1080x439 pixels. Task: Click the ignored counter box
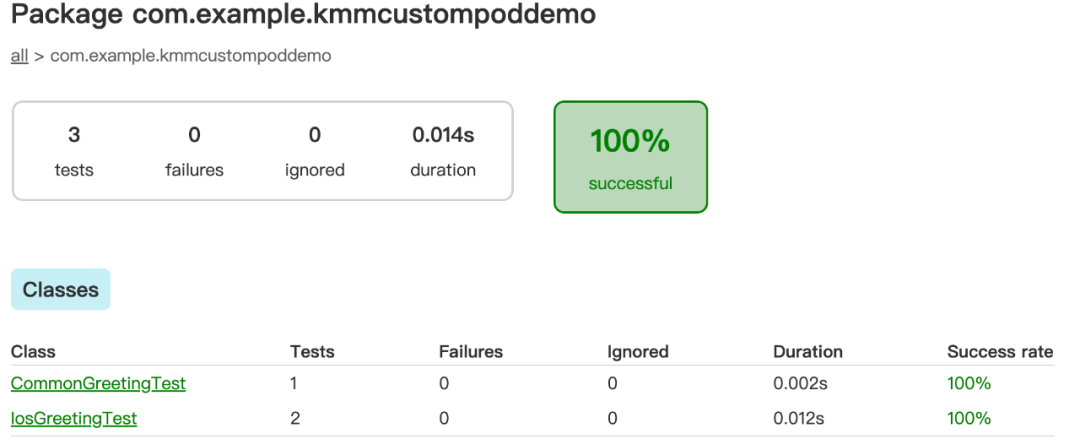coord(315,152)
